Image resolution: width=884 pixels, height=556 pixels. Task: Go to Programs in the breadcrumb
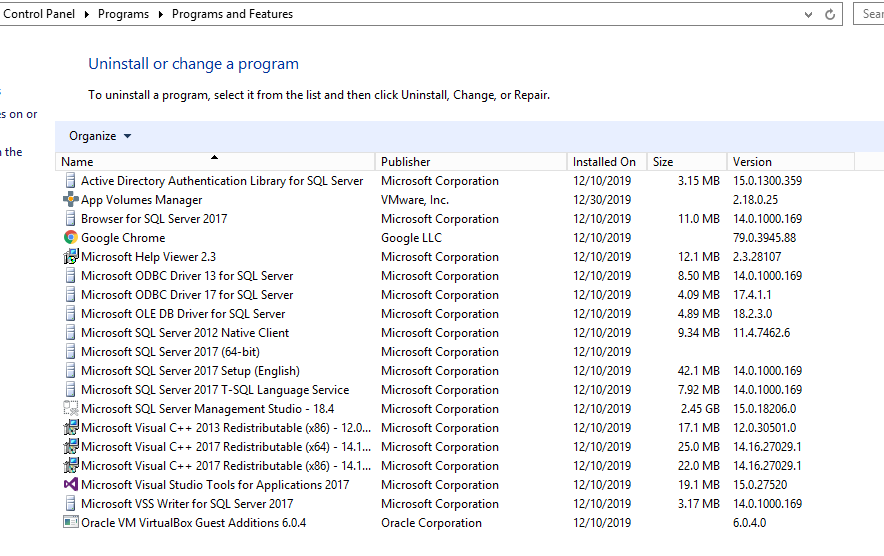click(123, 14)
